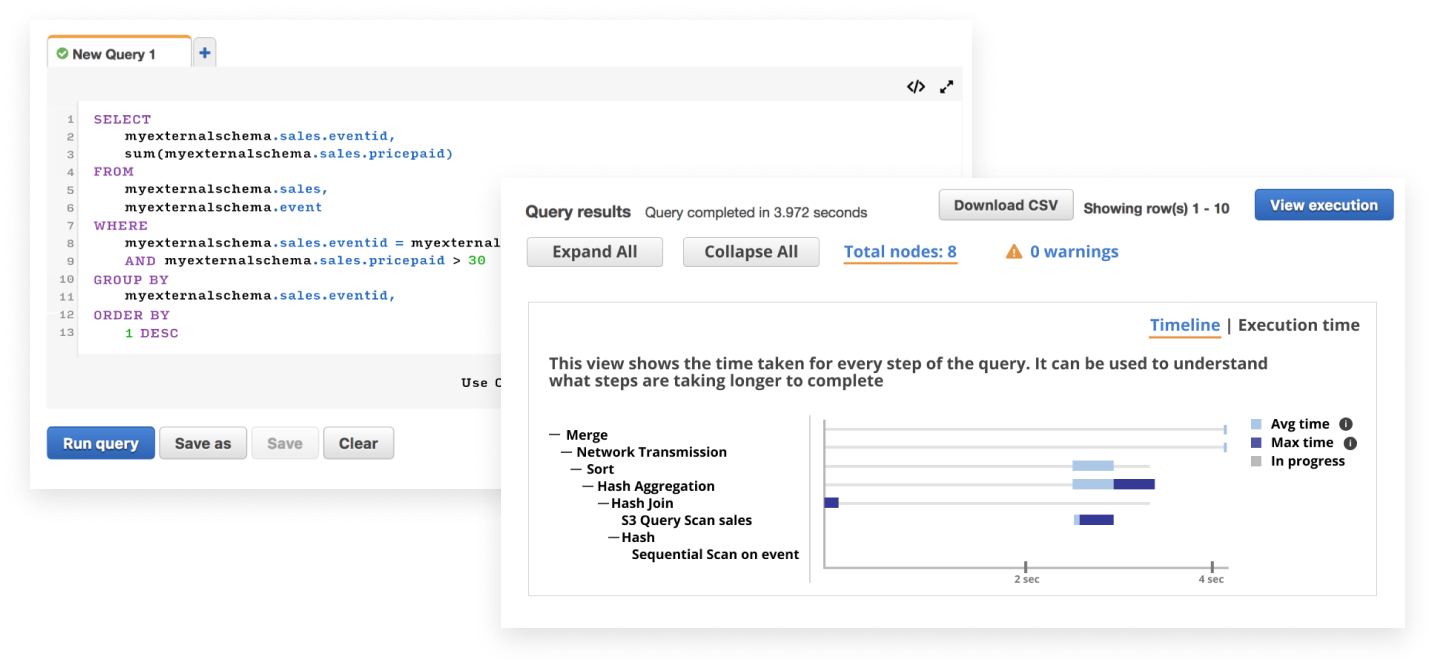
Task: Collapse the Sort tree node
Action: pyautogui.click(x=576, y=469)
